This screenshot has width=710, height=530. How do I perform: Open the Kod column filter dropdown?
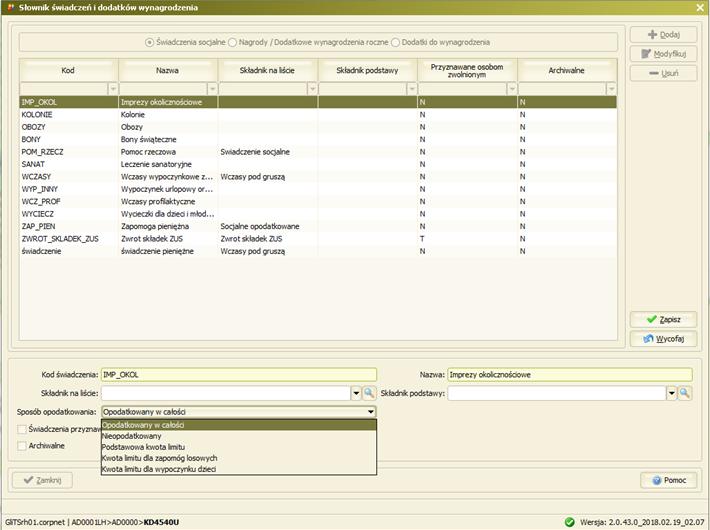pos(113,88)
